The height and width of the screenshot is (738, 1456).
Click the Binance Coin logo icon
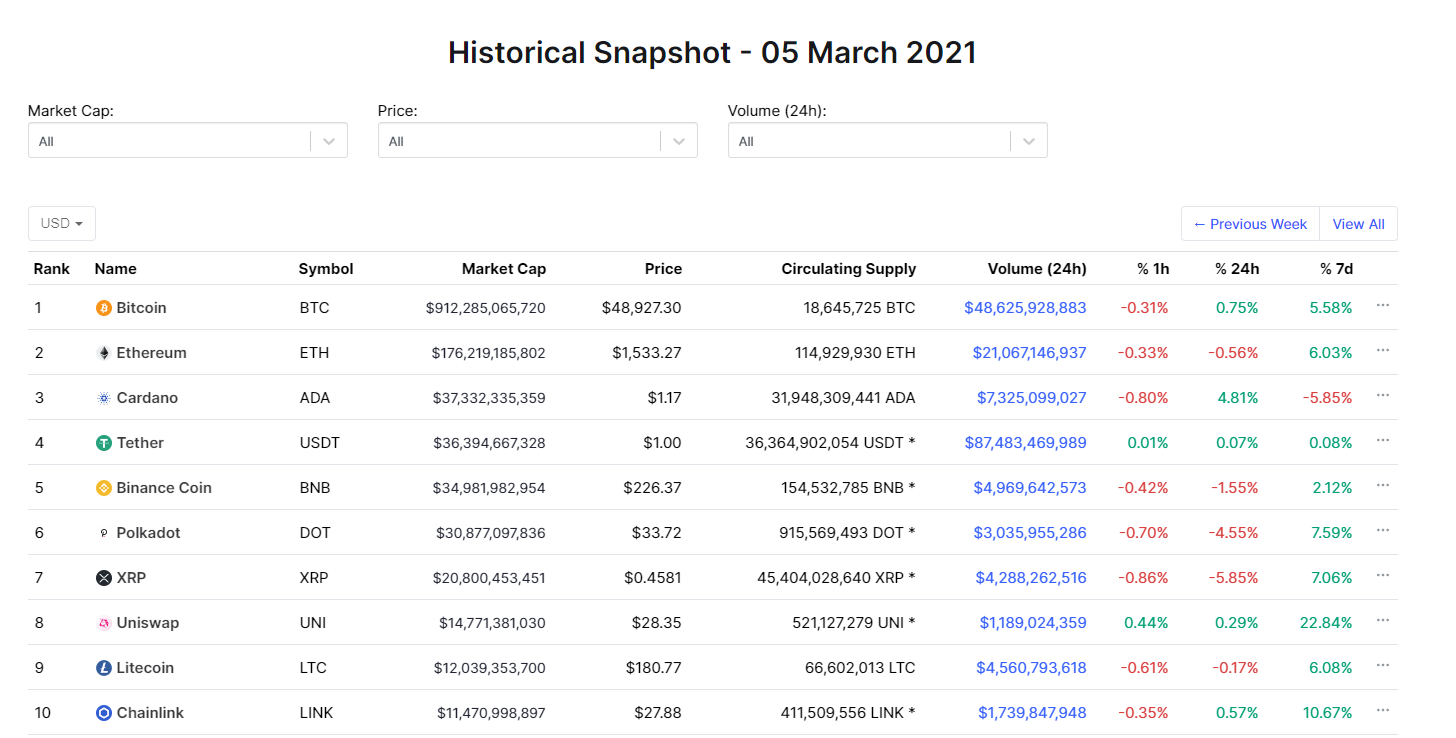coord(103,488)
